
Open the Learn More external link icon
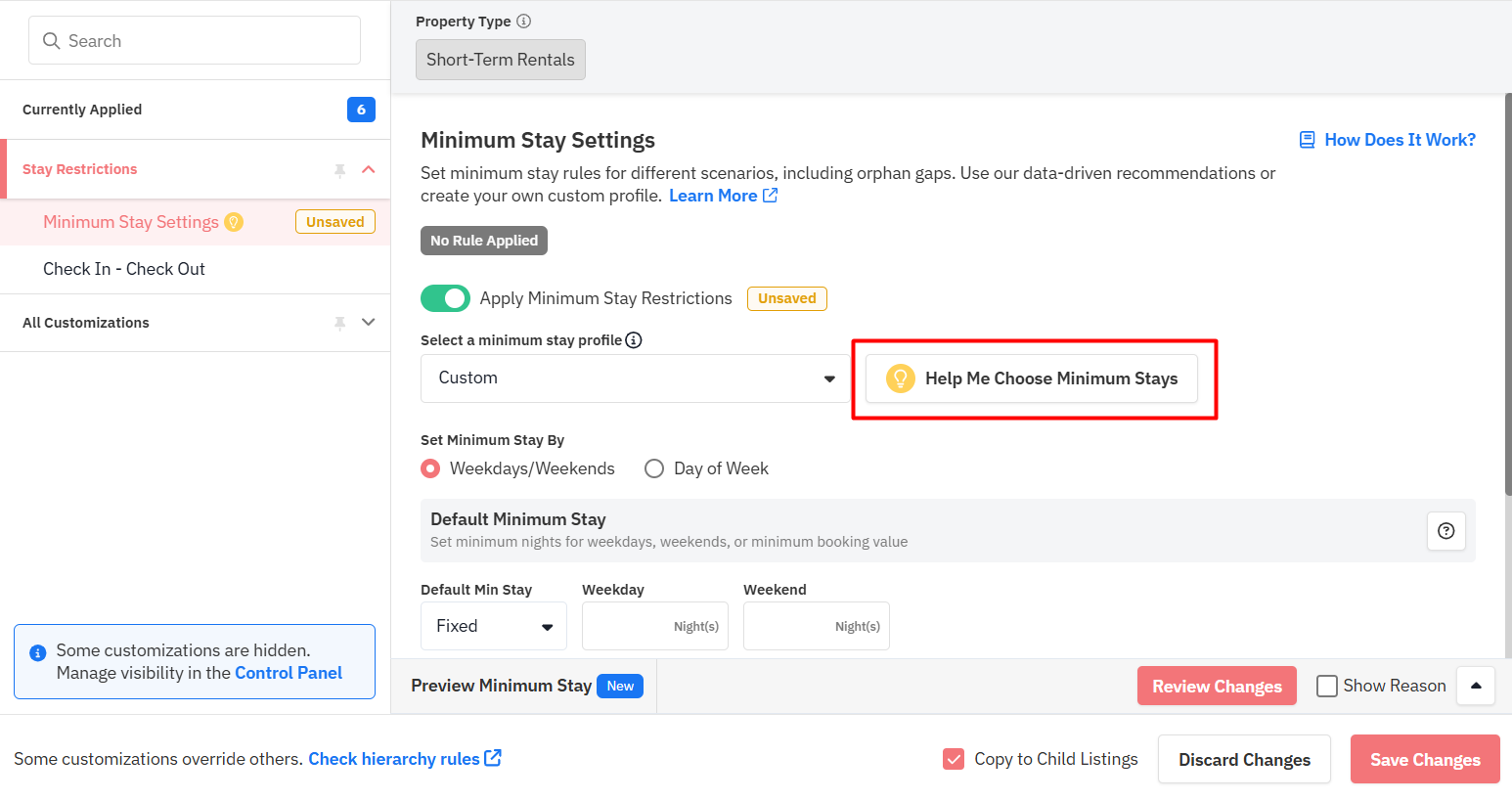point(771,196)
